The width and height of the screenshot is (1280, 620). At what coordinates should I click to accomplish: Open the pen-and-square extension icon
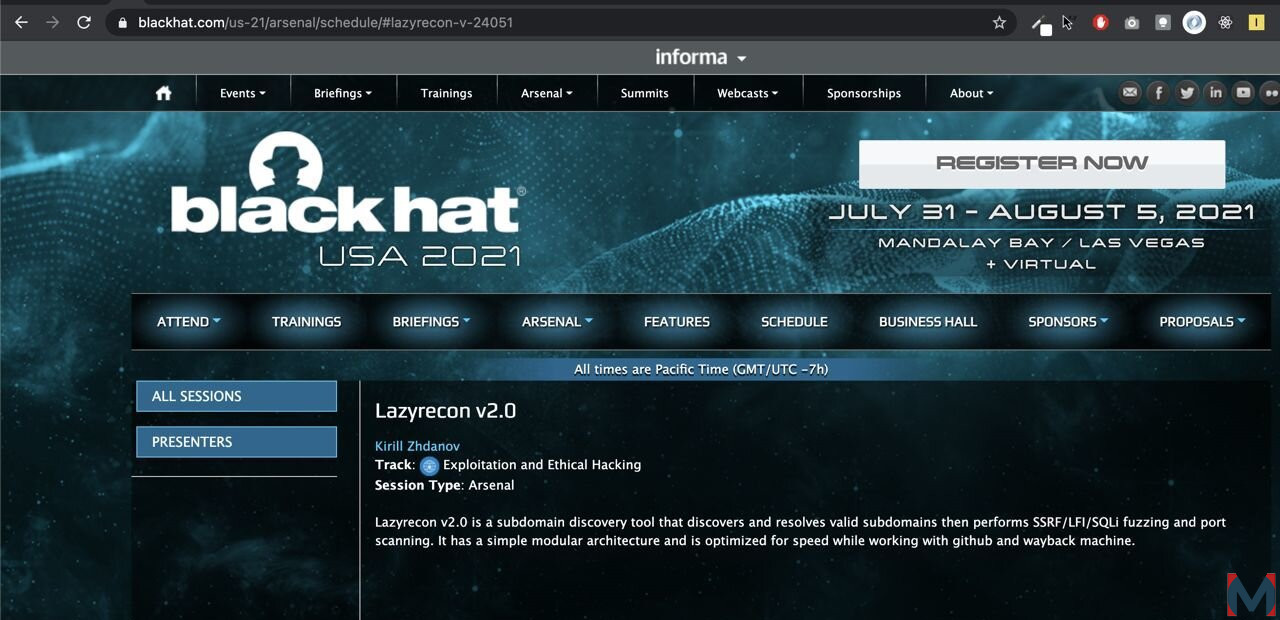point(1041,24)
